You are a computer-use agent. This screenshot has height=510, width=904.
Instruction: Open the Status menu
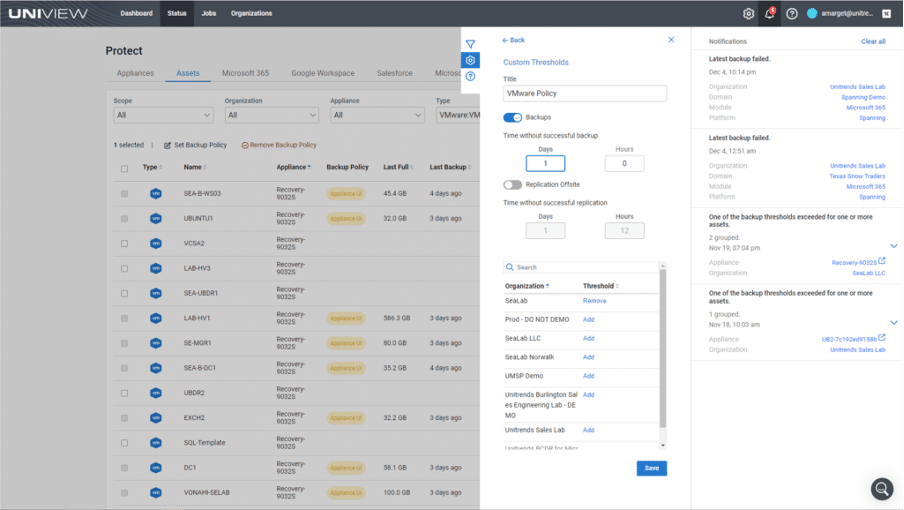pos(177,13)
